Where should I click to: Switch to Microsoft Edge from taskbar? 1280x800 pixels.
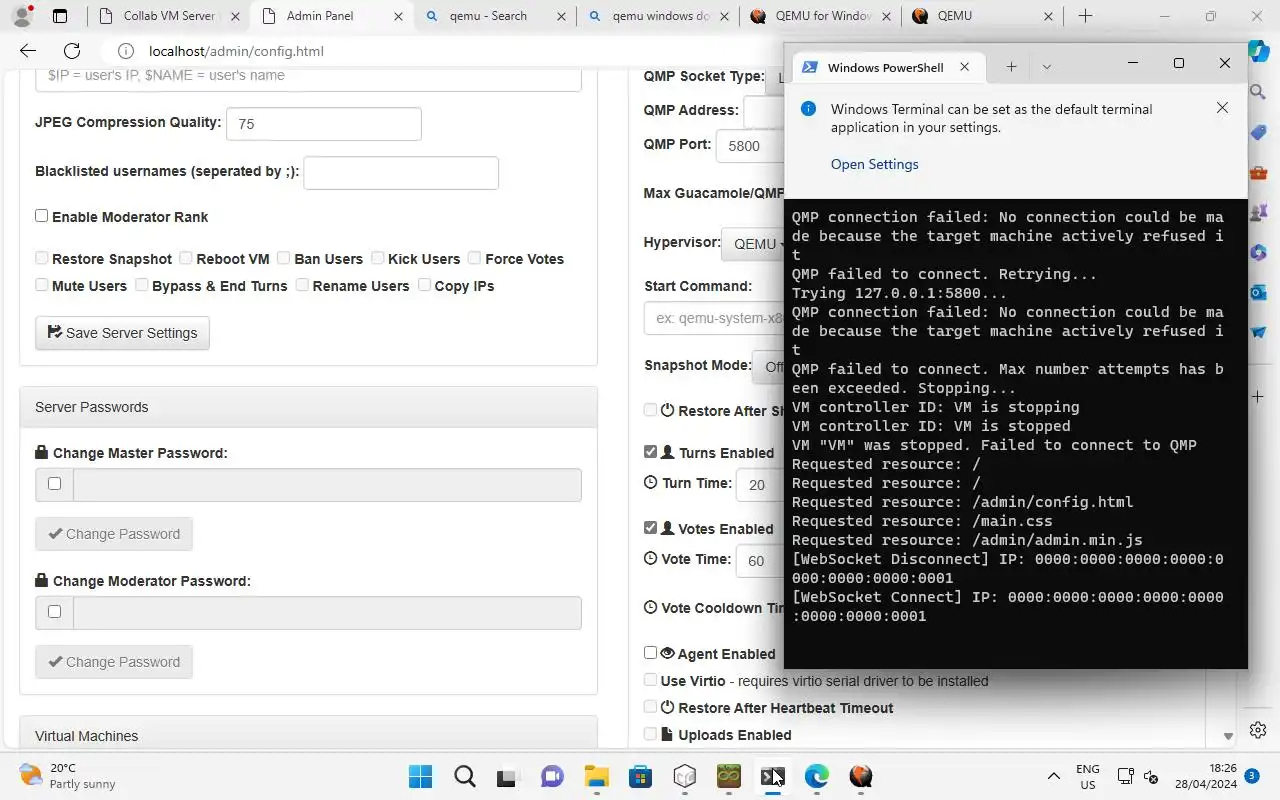(x=817, y=776)
